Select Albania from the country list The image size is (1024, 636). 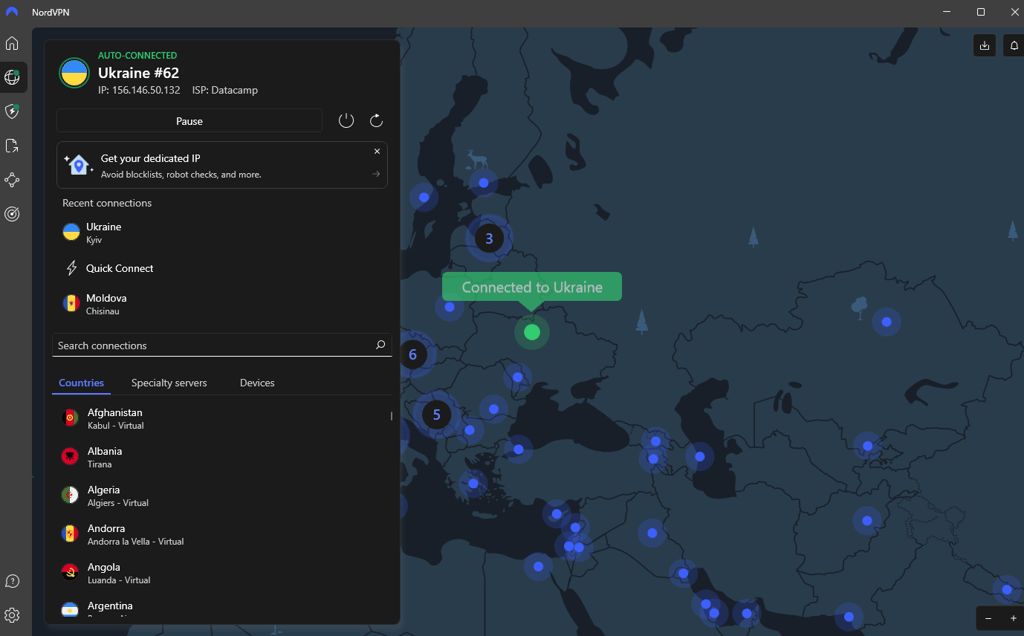pyautogui.click(x=222, y=457)
